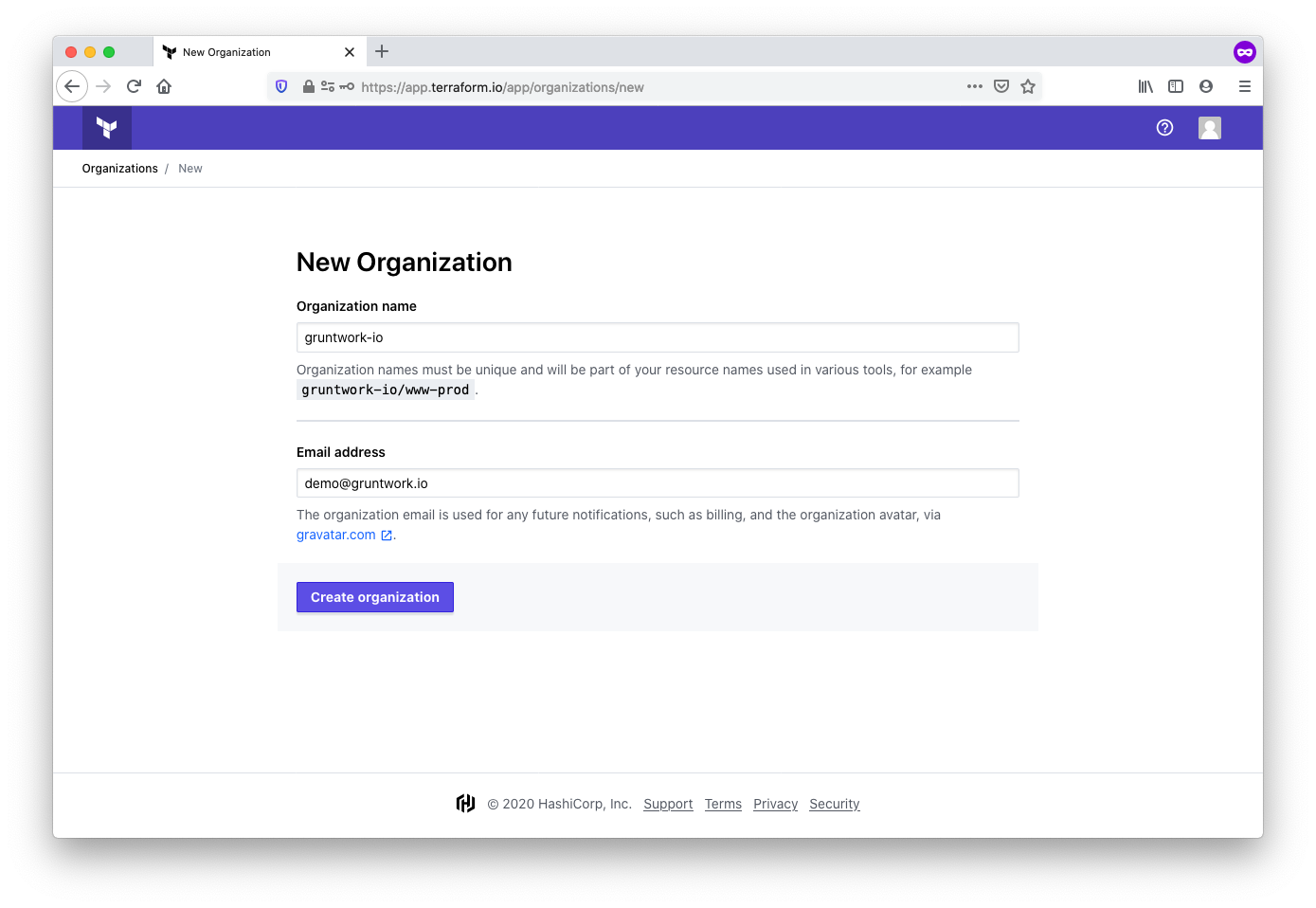Image resolution: width=1316 pixels, height=908 pixels.
Task: Open the Firefox hamburger menu
Action: [x=1245, y=86]
